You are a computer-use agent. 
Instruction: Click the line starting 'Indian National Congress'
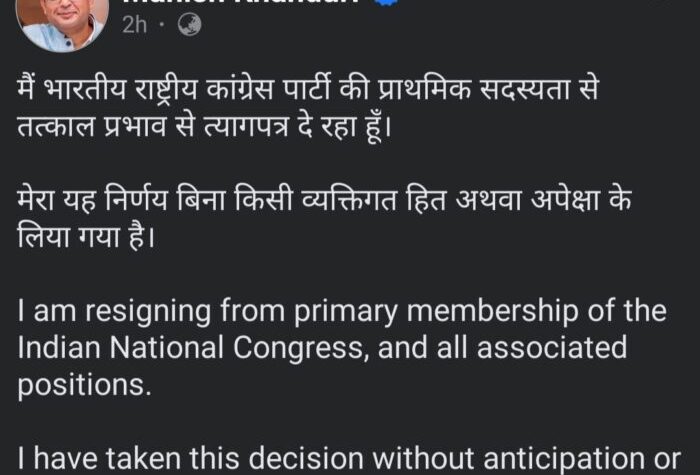coord(322,348)
